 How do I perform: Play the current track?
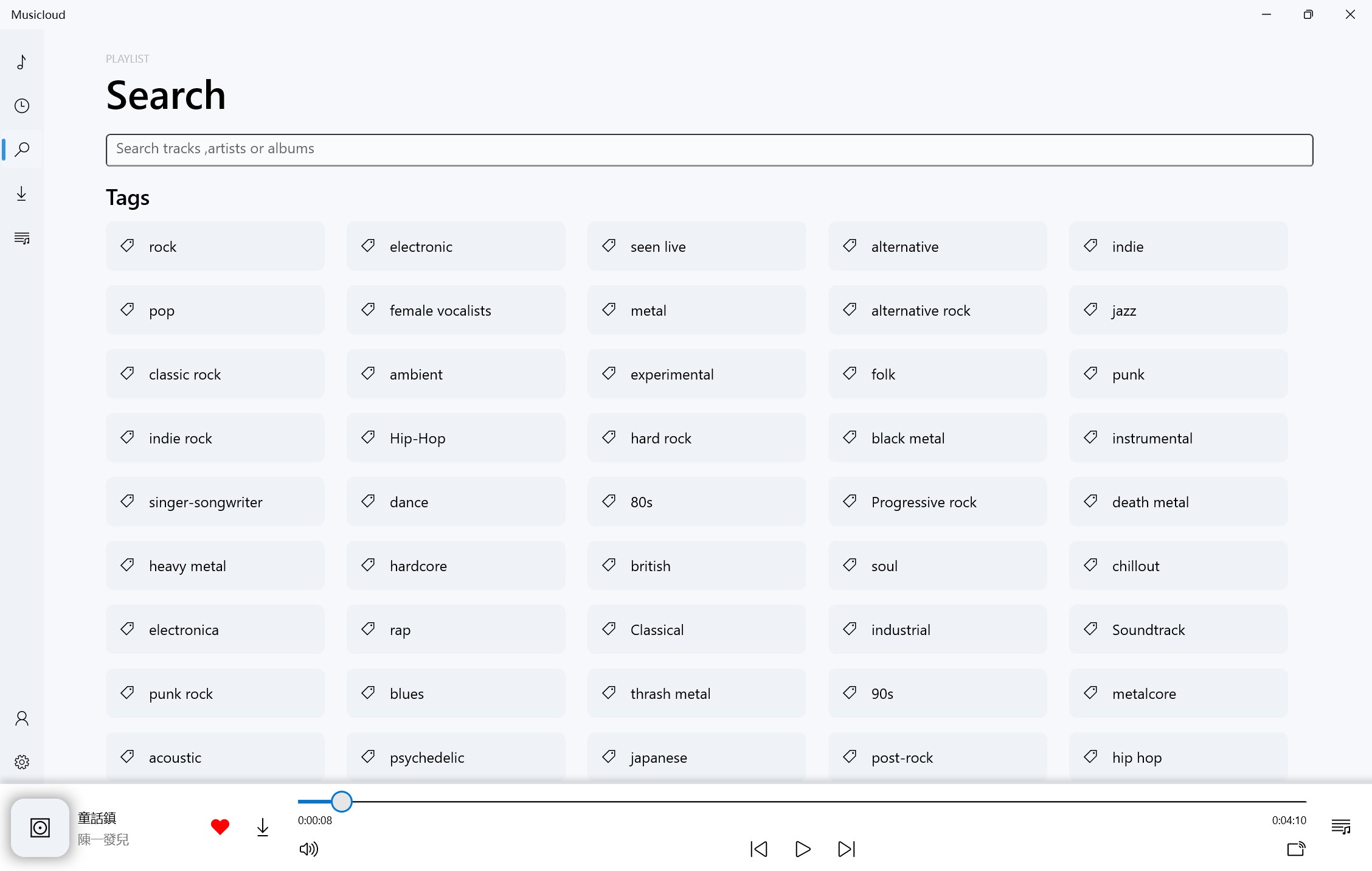(x=802, y=850)
